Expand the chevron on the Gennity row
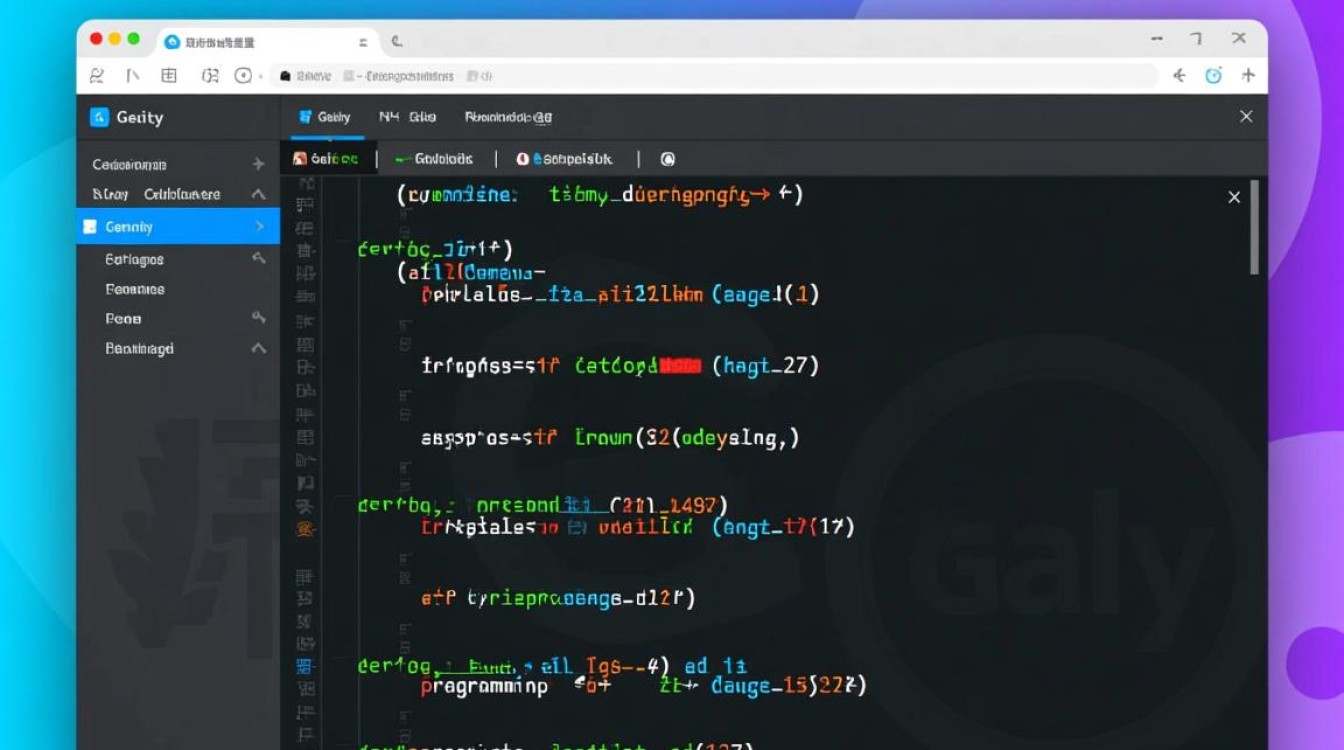This screenshot has height=750, width=1344. [260, 227]
